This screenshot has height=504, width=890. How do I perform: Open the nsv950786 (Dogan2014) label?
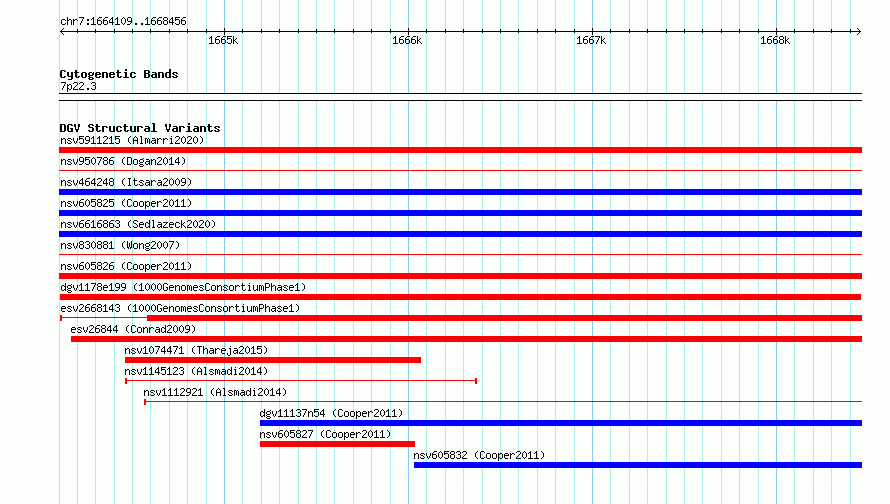pyautogui.click(x=123, y=161)
